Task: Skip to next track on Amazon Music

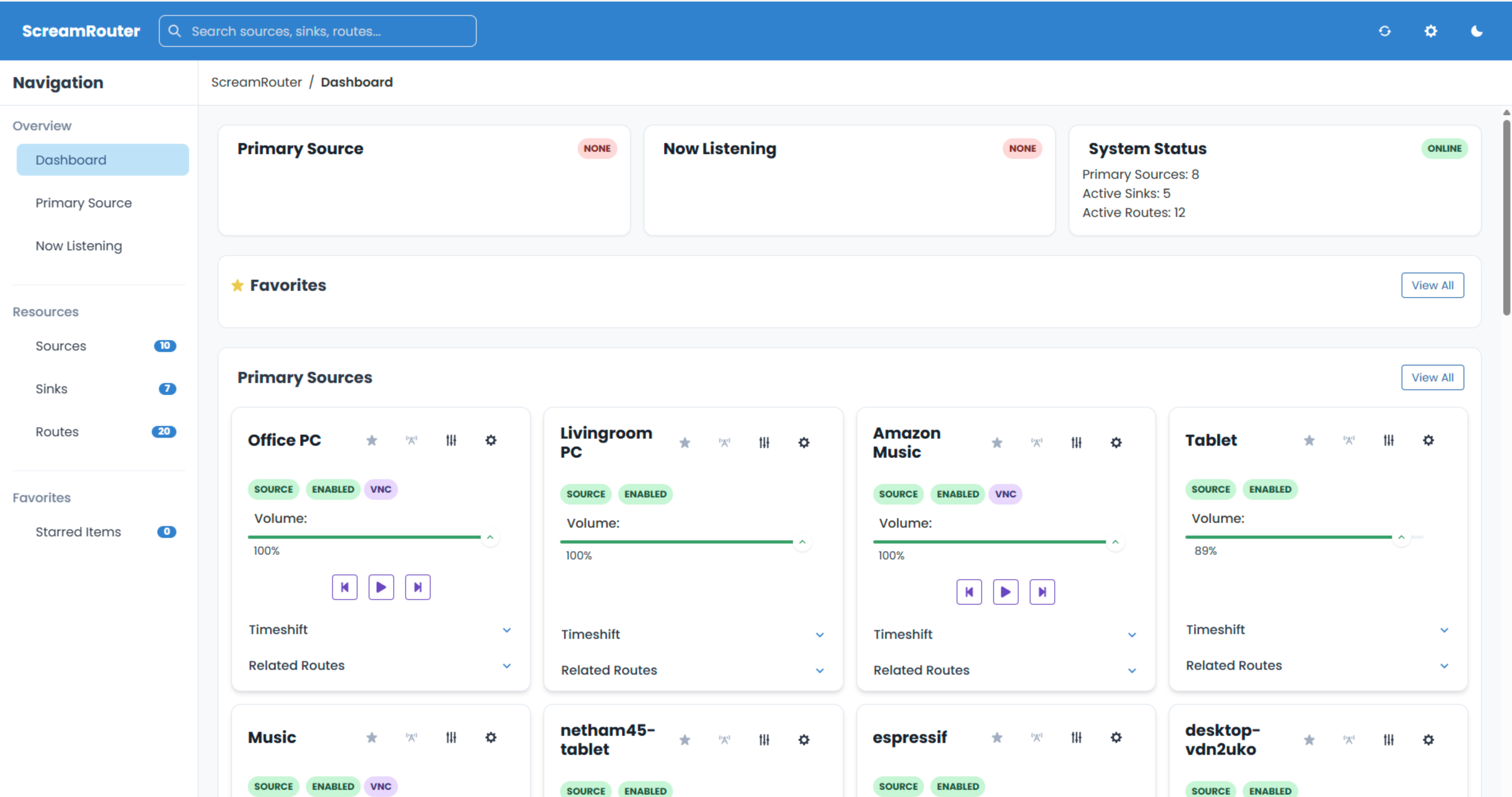Action: point(1042,592)
